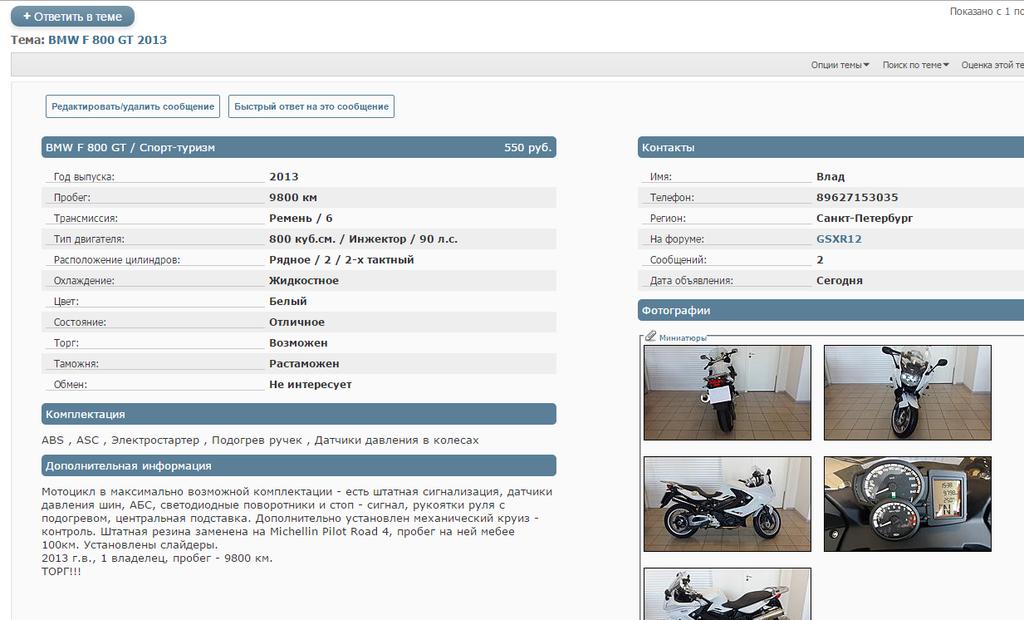Viewport: 1024px width, 620px height.
Task: Click "Быстрый ответ на это сообщение" button
Action: pyautogui.click(x=311, y=106)
